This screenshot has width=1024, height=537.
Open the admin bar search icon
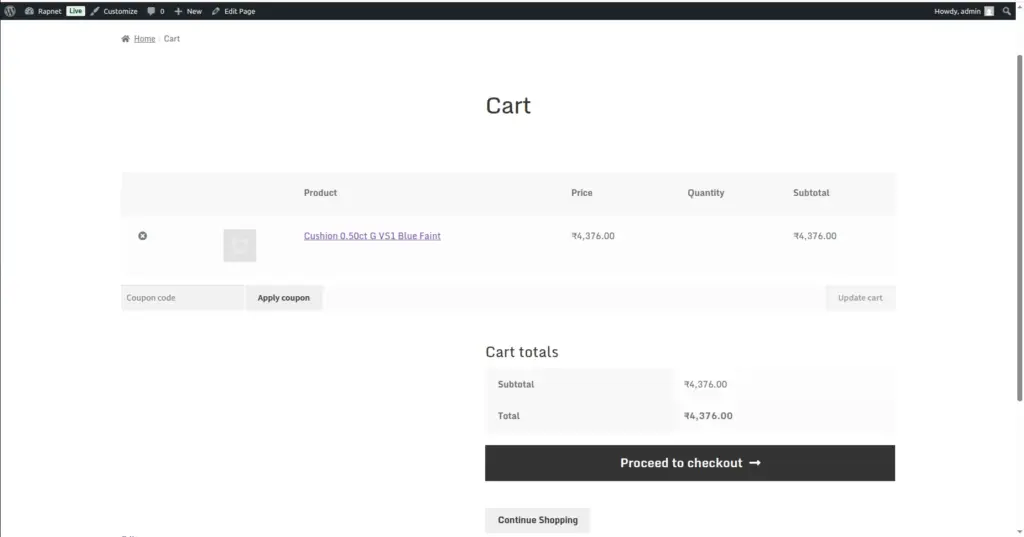click(x=1006, y=11)
